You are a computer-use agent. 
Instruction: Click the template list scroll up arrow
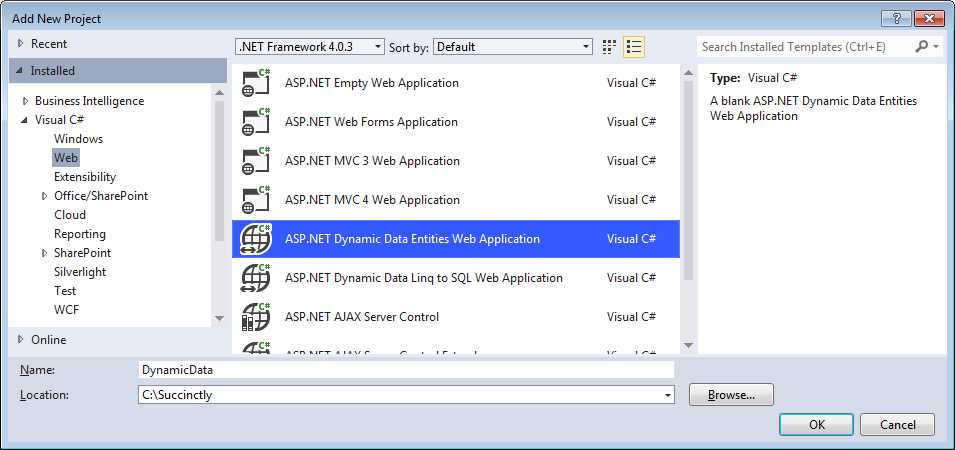click(x=688, y=73)
